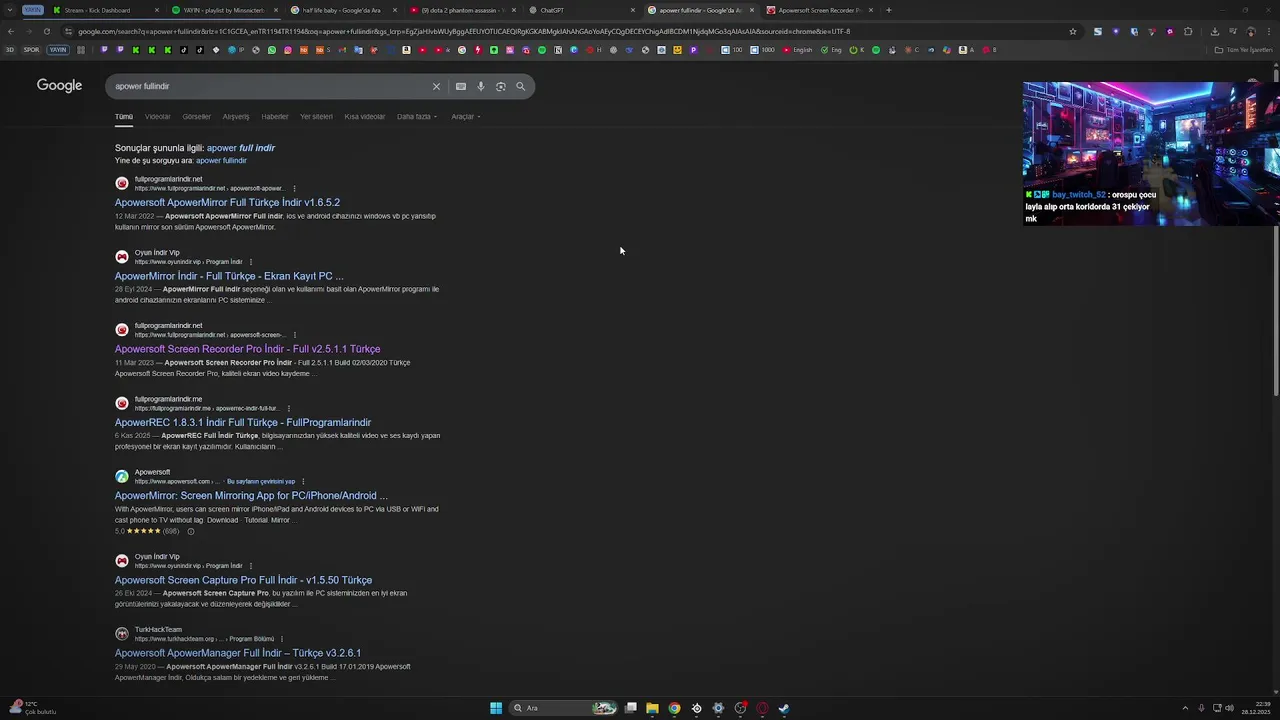Open Apowersoft ApowerMirror Full Türkçe İndir v1.6.5.2
Screen dimensions: 1280x720
(x=227, y=202)
